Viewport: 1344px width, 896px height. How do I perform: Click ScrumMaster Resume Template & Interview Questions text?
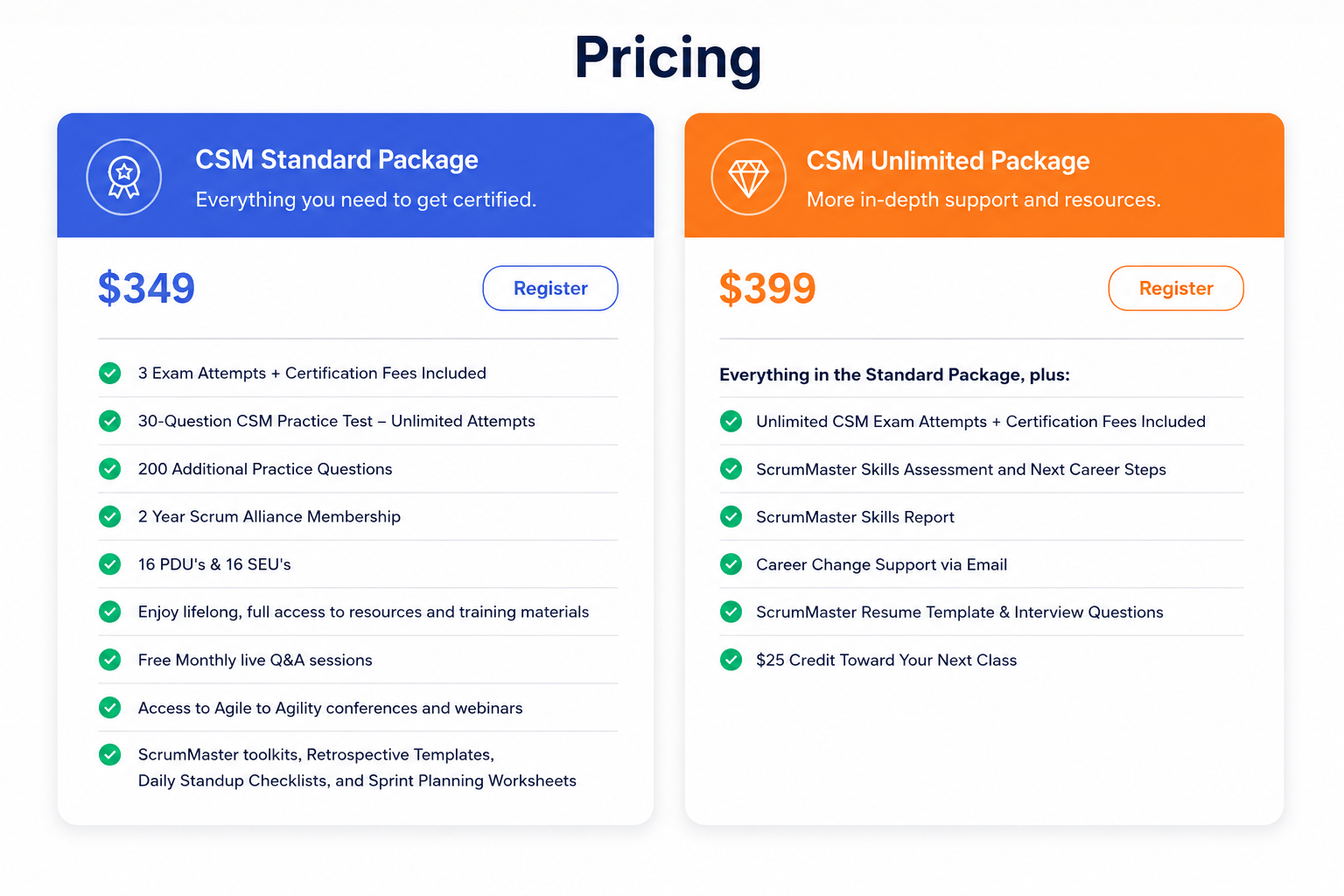point(960,612)
